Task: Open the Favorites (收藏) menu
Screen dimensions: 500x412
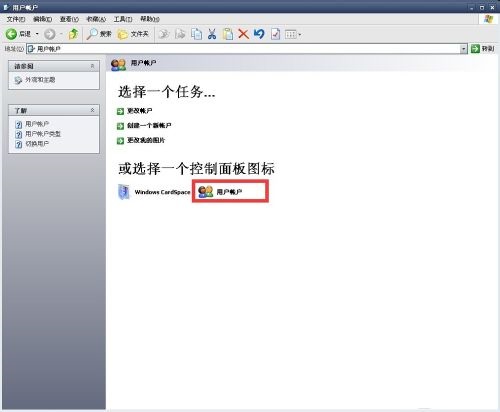Action: [x=96, y=19]
